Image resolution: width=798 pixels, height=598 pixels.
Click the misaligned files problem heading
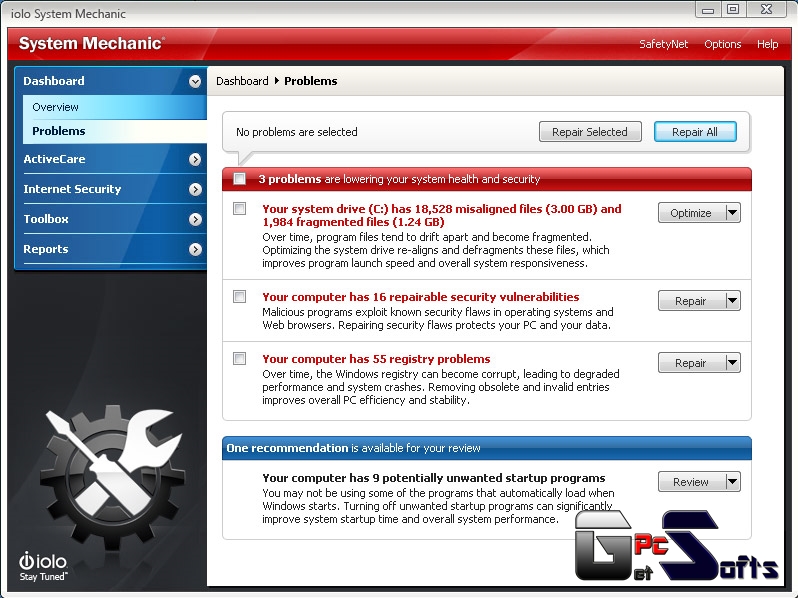tap(442, 215)
